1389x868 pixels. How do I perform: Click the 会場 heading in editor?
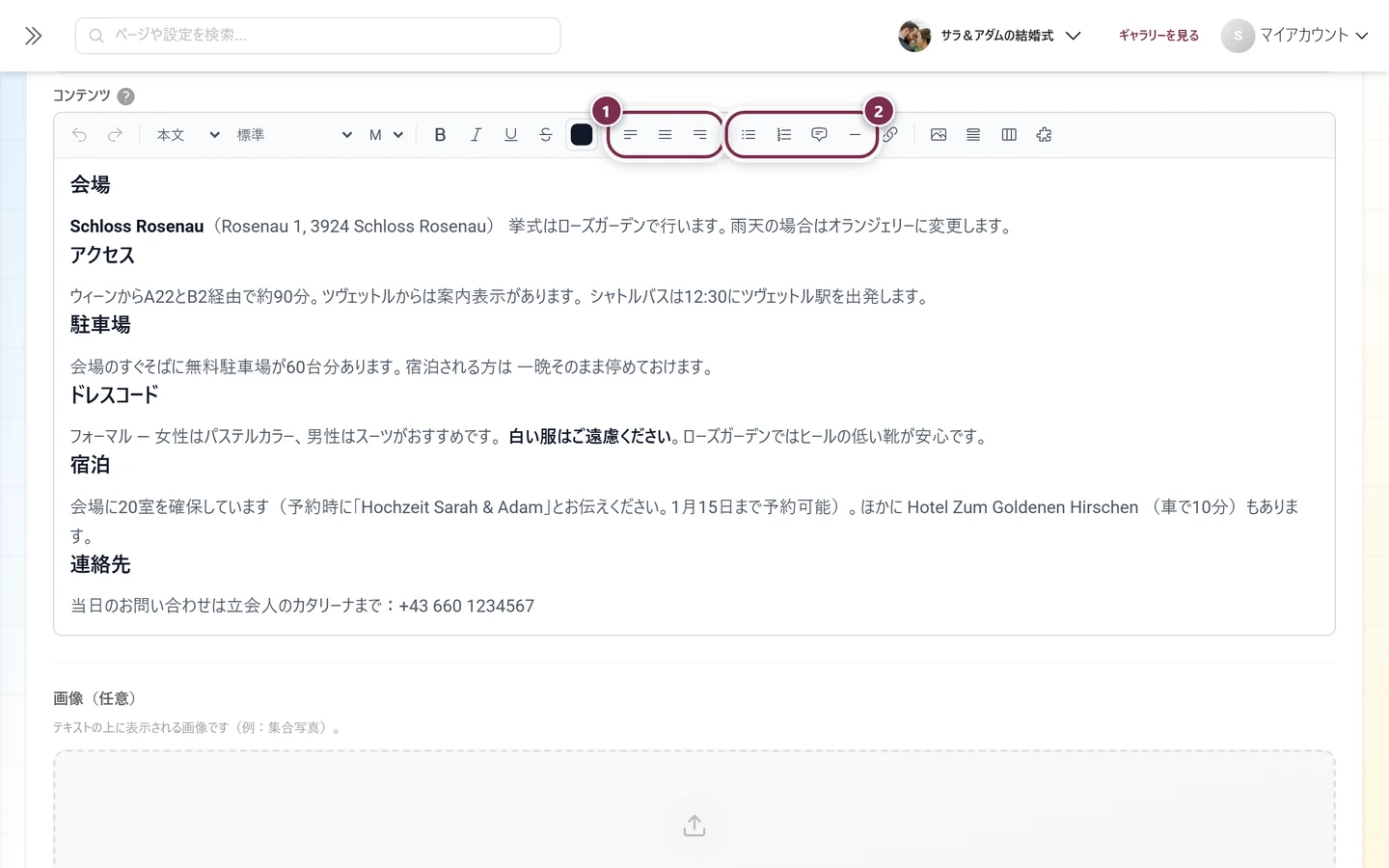tap(90, 184)
